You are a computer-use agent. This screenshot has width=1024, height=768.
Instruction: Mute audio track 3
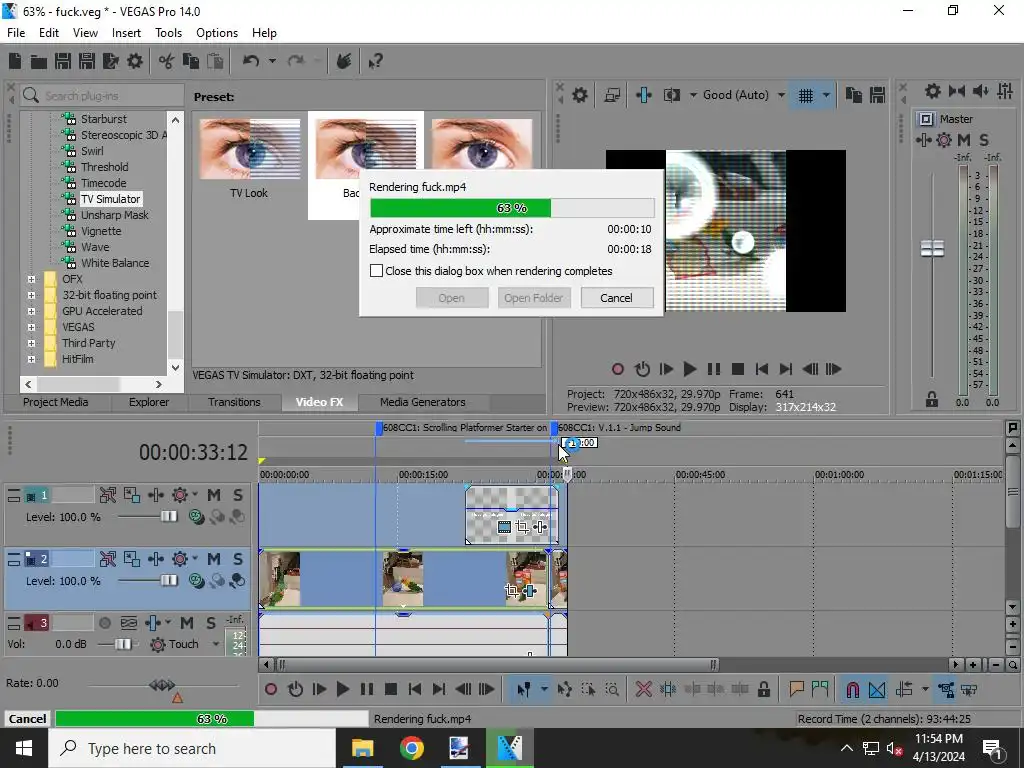coord(187,623)
